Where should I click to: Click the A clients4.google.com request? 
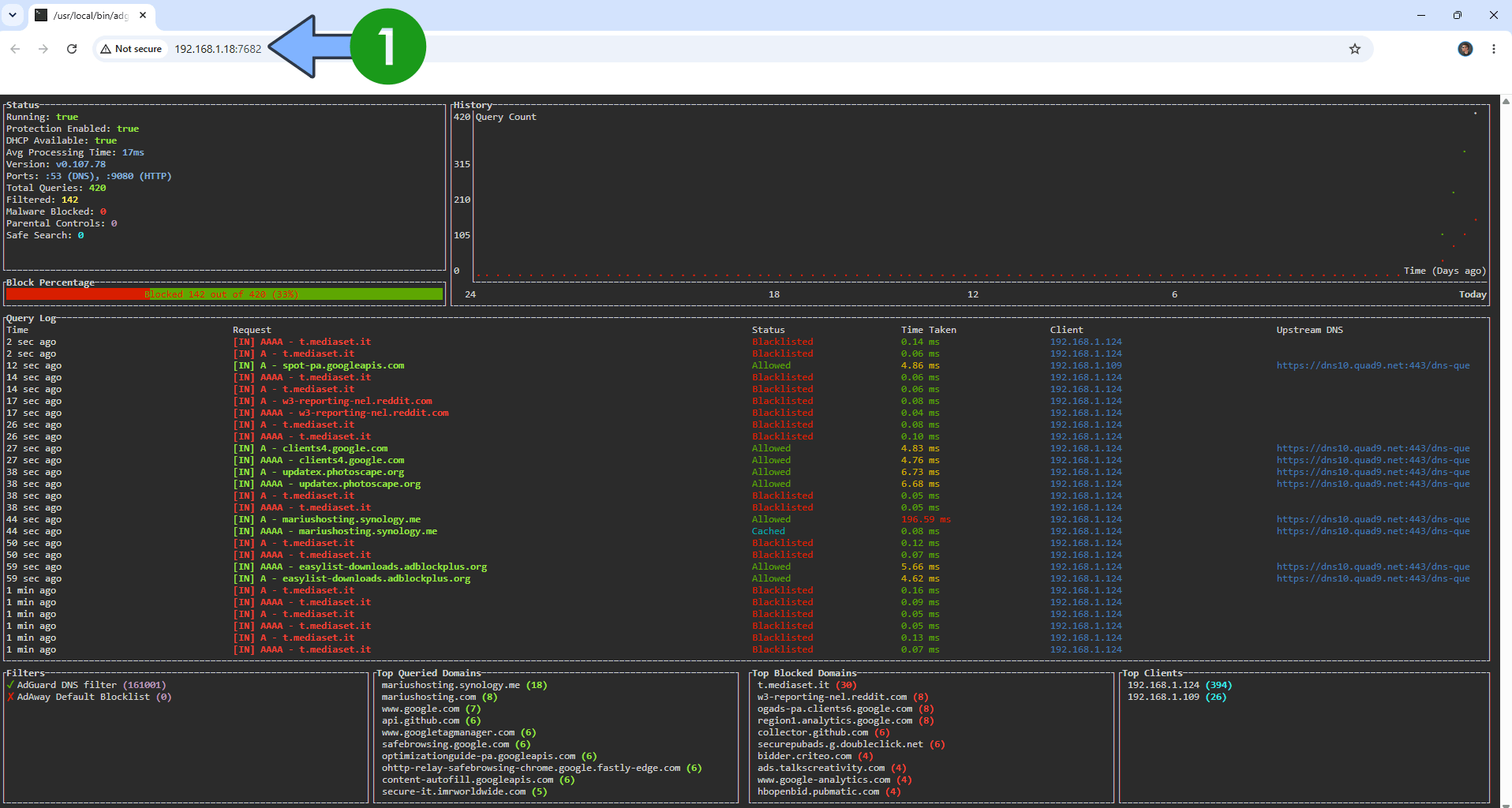point(310,448)
